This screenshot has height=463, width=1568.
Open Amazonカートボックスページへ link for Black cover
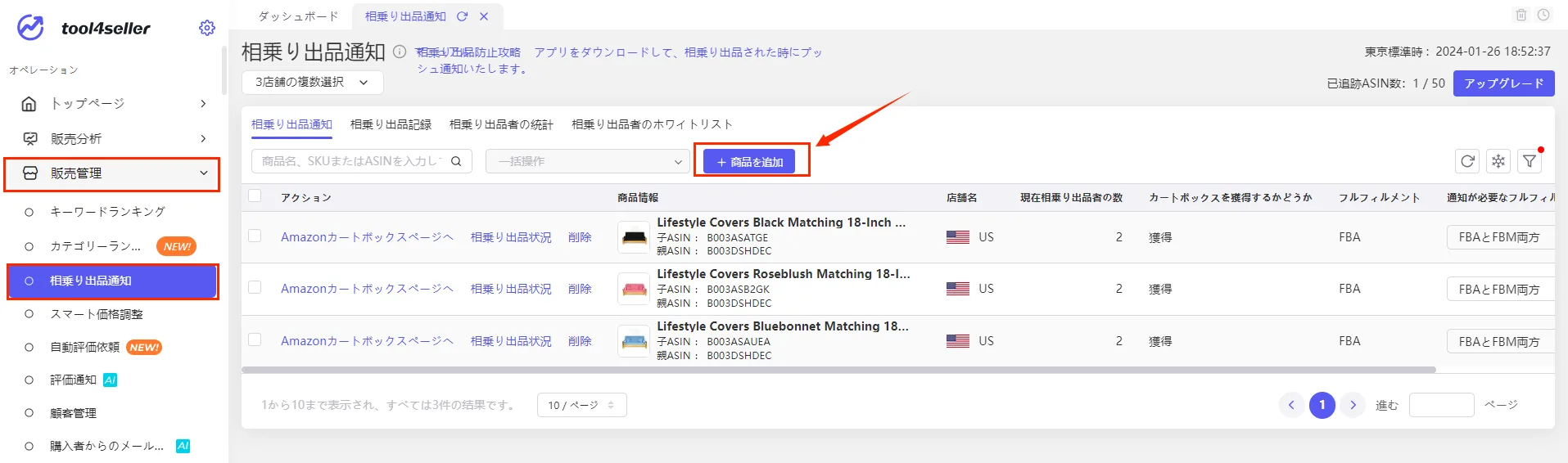coord(367,237)
